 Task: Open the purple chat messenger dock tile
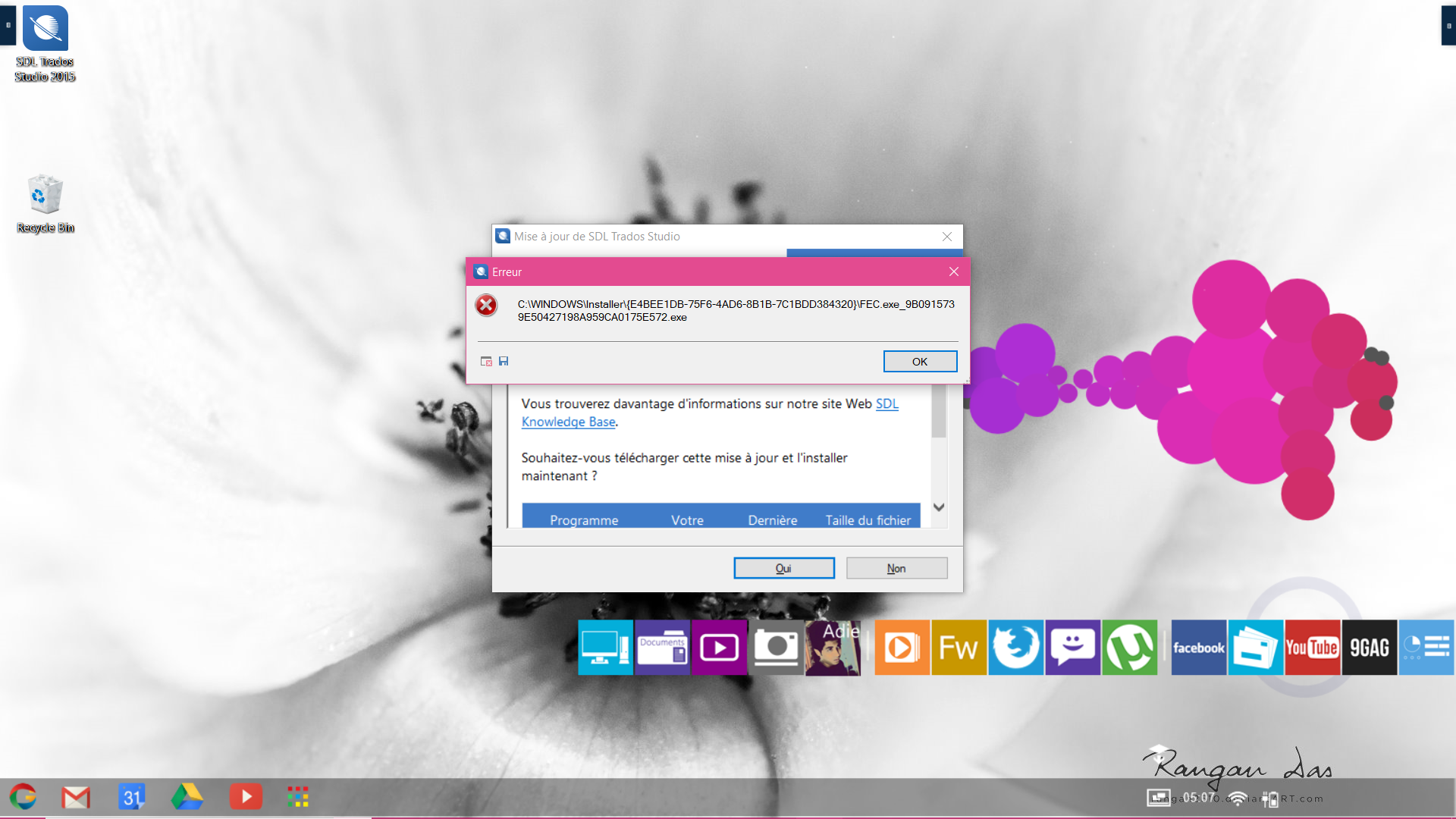(x=1072, y=648)
